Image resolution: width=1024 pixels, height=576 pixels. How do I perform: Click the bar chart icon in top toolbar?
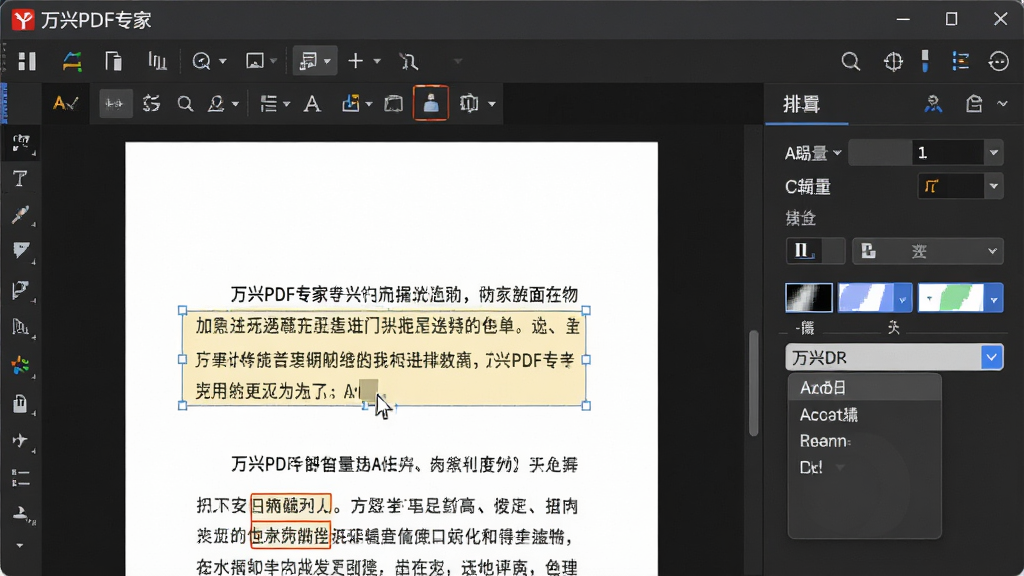pyautogui.click(x=157, y=61)
